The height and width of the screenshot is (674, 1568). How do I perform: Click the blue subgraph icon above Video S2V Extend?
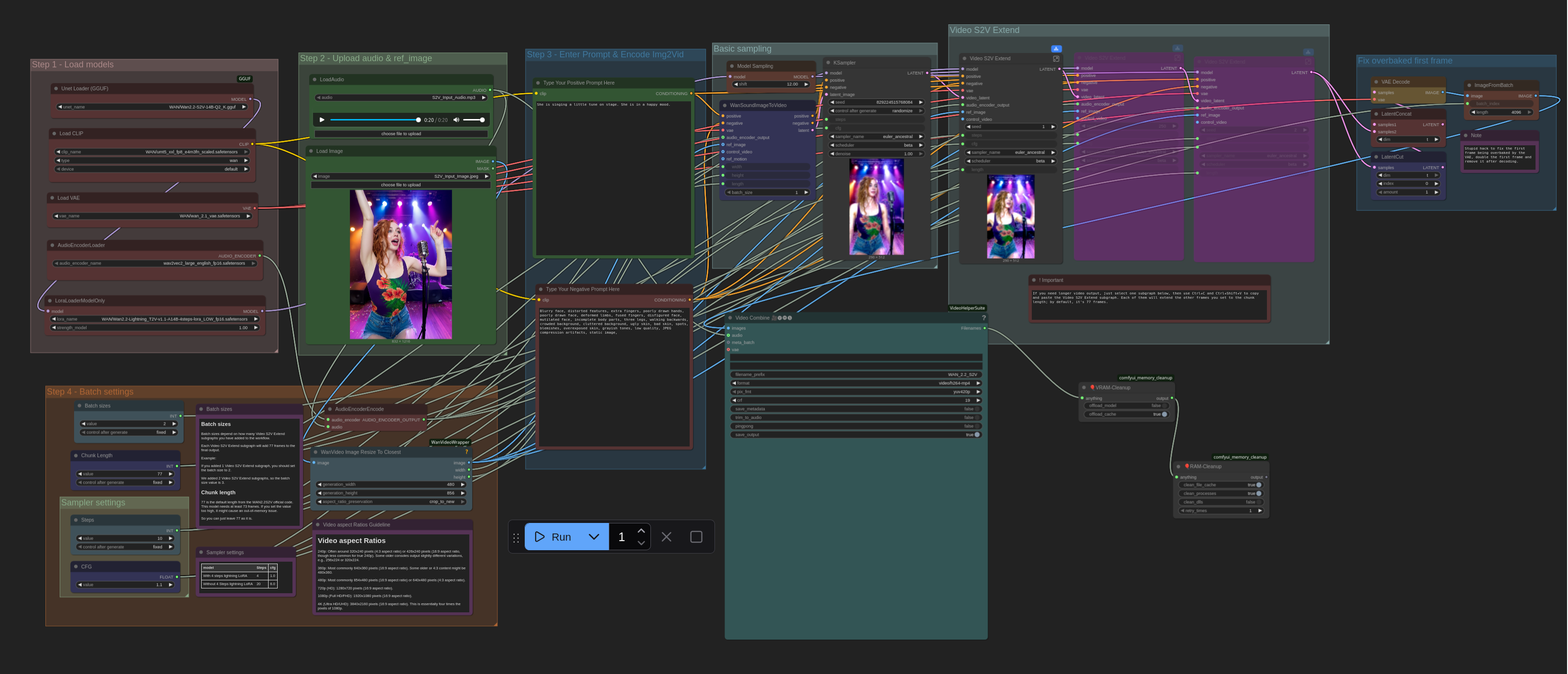coord(1056,49)
